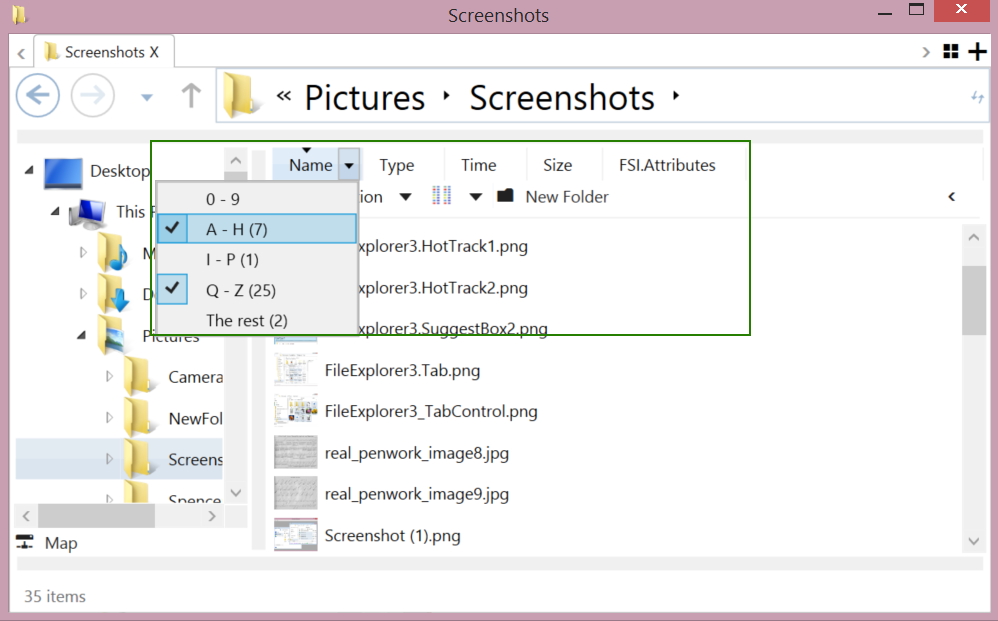The height and width of the screenshot is (621, 998).
Task: Click the Forward navigation arrow button
Action: coord(93,95)
